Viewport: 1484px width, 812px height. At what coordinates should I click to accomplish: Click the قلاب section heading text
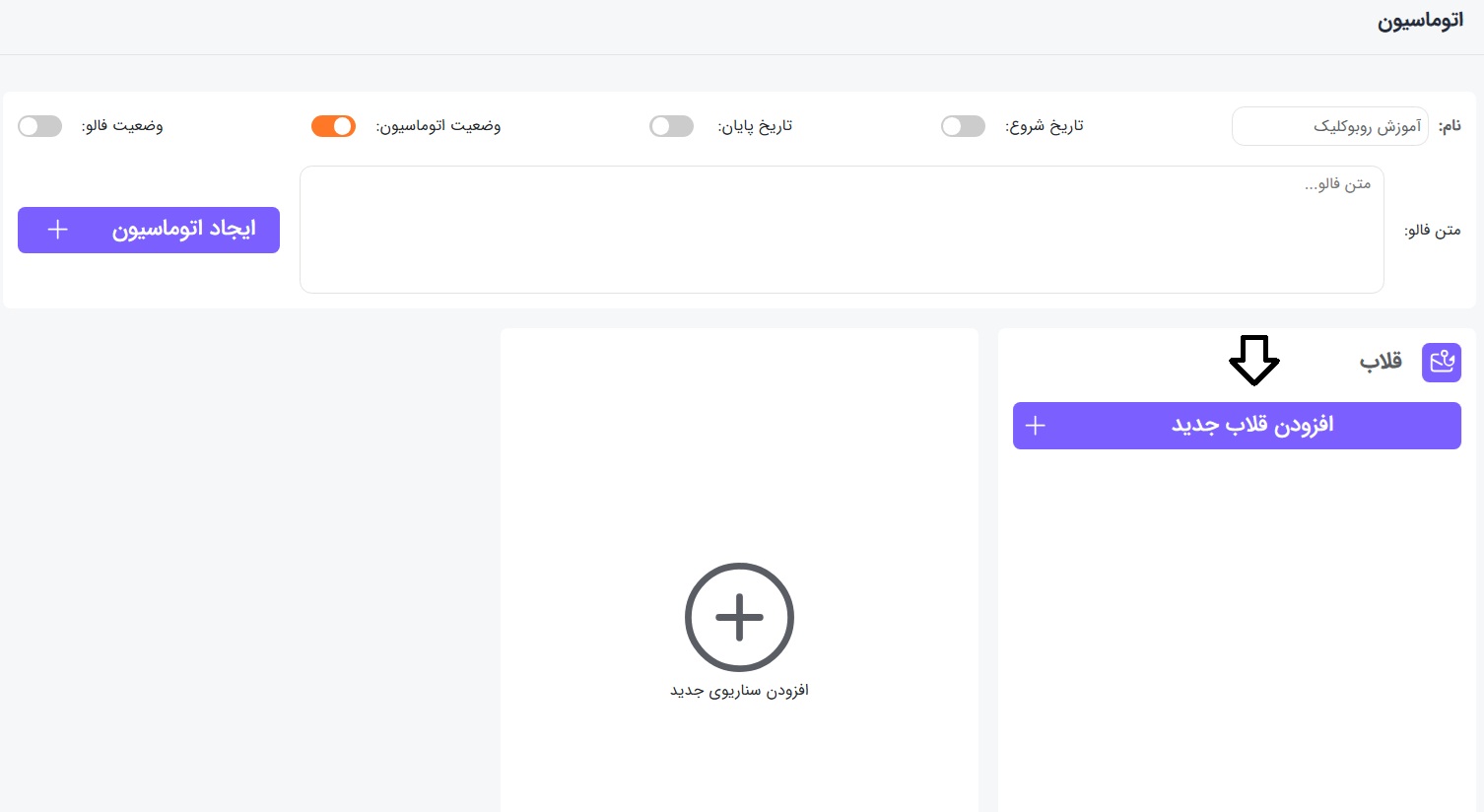[x=1381, y=362]
